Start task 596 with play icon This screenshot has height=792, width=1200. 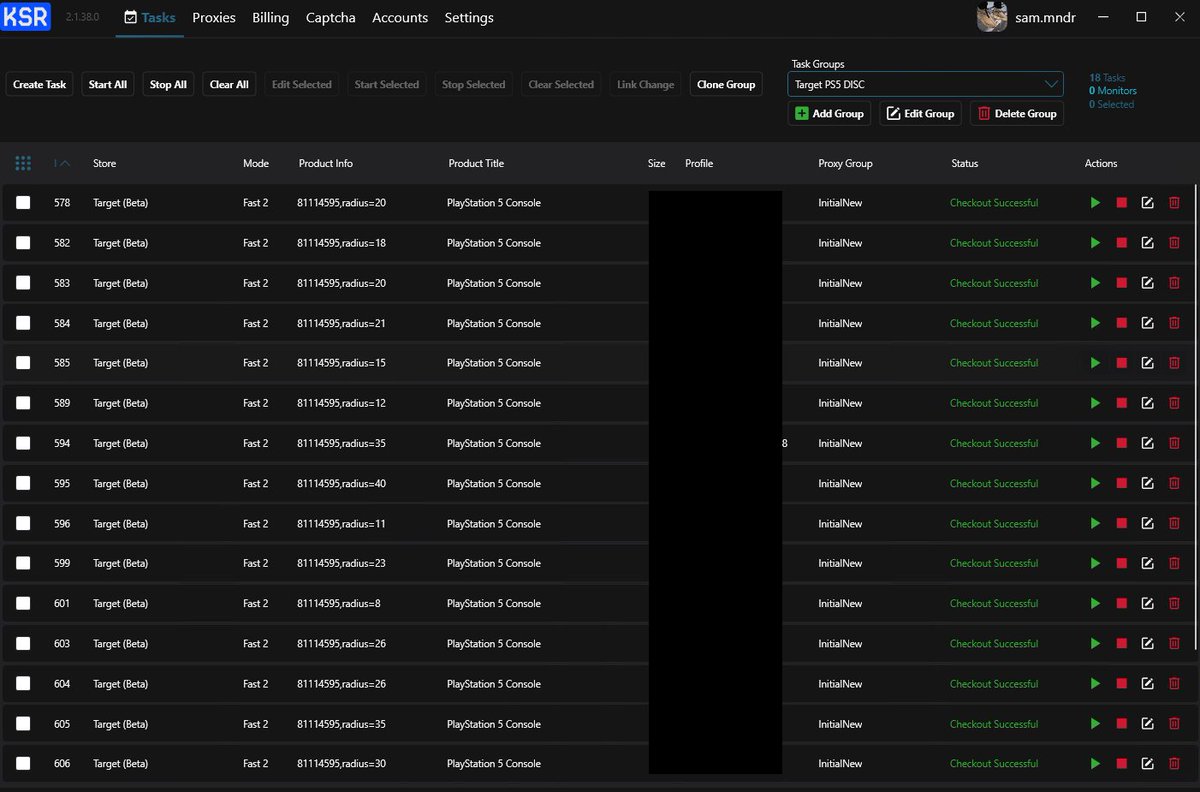1096,523
